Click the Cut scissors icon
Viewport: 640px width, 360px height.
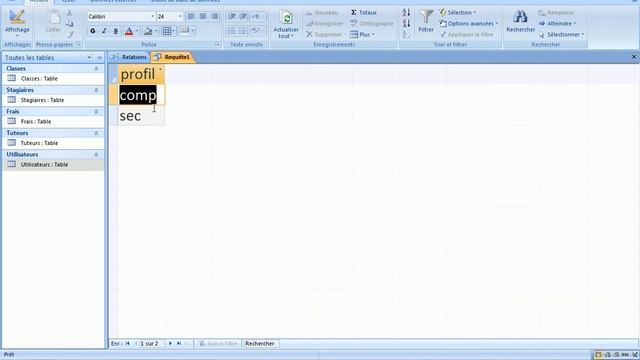[70, 13]
